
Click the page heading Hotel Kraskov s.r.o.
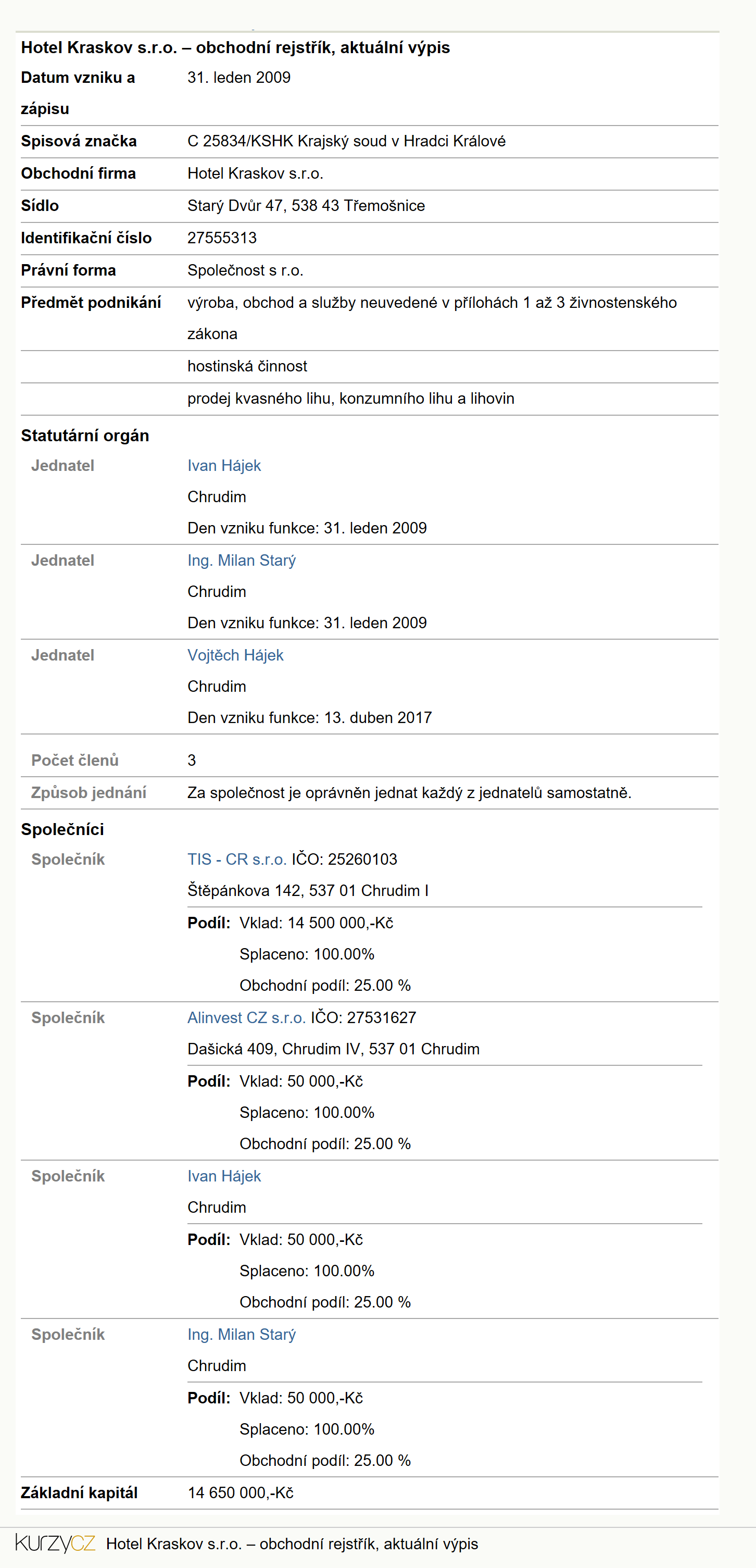pos(235,47)
